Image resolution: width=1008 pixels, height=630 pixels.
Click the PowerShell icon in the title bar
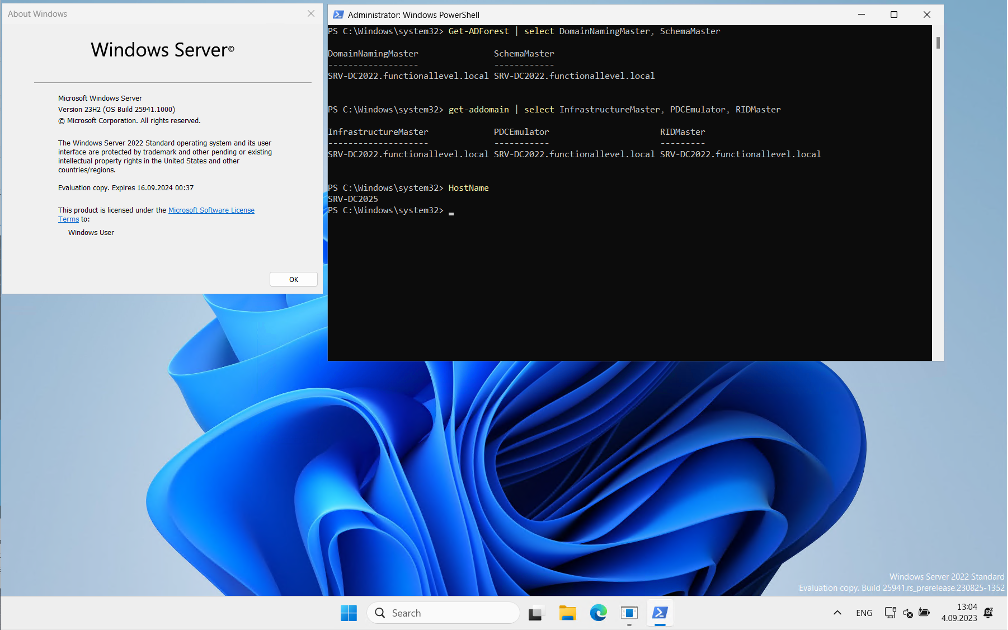tap(337, 14)
